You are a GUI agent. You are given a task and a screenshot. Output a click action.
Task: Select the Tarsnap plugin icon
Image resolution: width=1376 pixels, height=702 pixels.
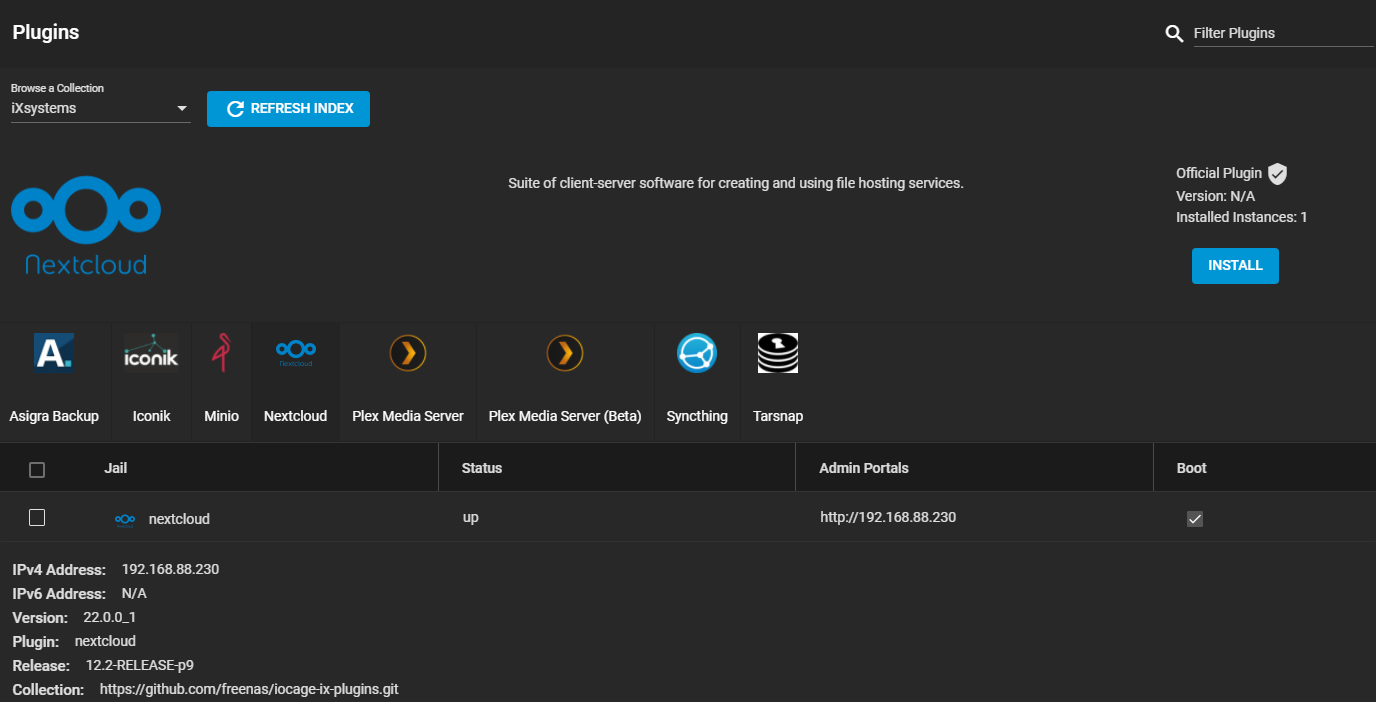pos(778,353)
